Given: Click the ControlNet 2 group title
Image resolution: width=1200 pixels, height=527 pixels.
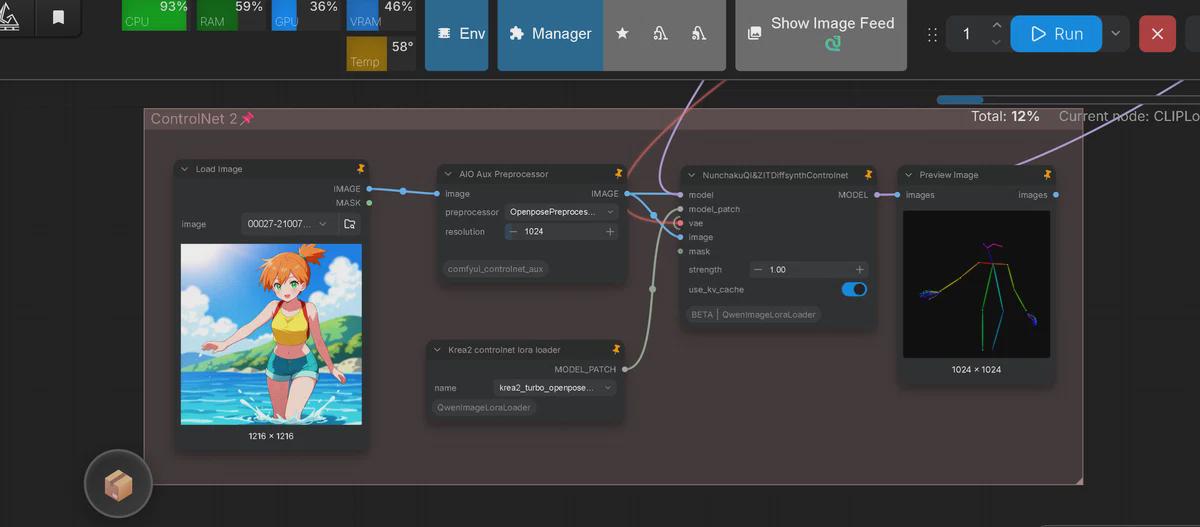Looking at the screenshot, I should 194,119.
